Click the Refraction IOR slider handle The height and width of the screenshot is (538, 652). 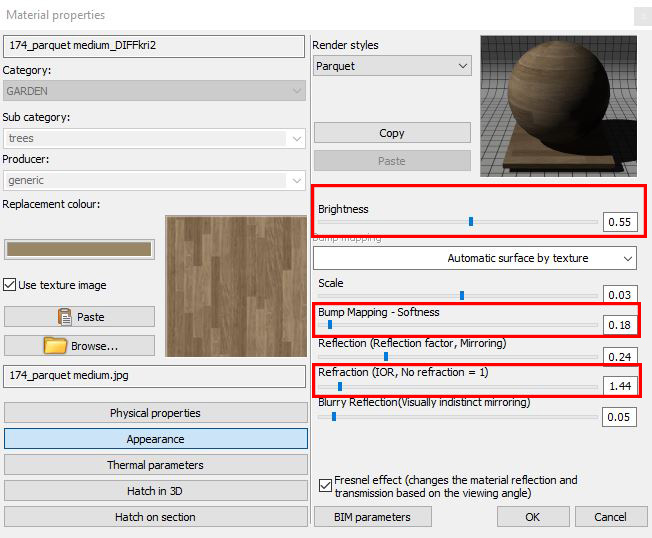click(x=340, y=386)
